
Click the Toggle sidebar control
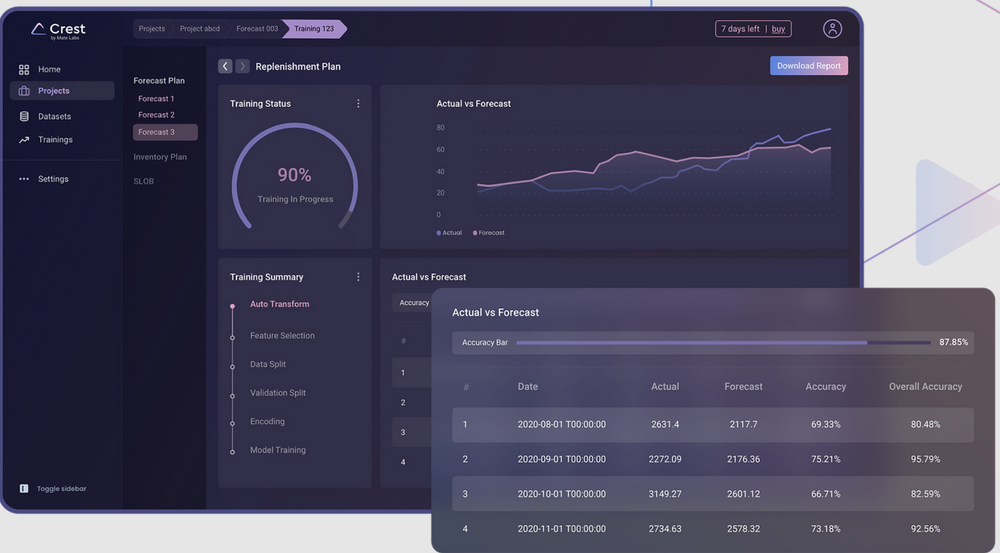pos(53,489)
